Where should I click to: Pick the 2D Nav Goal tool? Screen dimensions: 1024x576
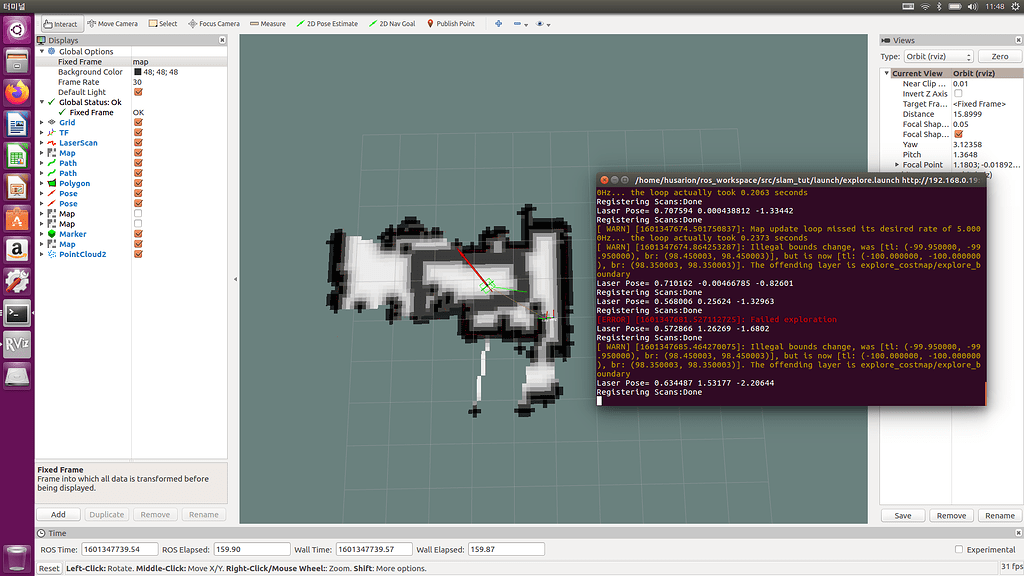pyautogui.click(x=391, y=23)
